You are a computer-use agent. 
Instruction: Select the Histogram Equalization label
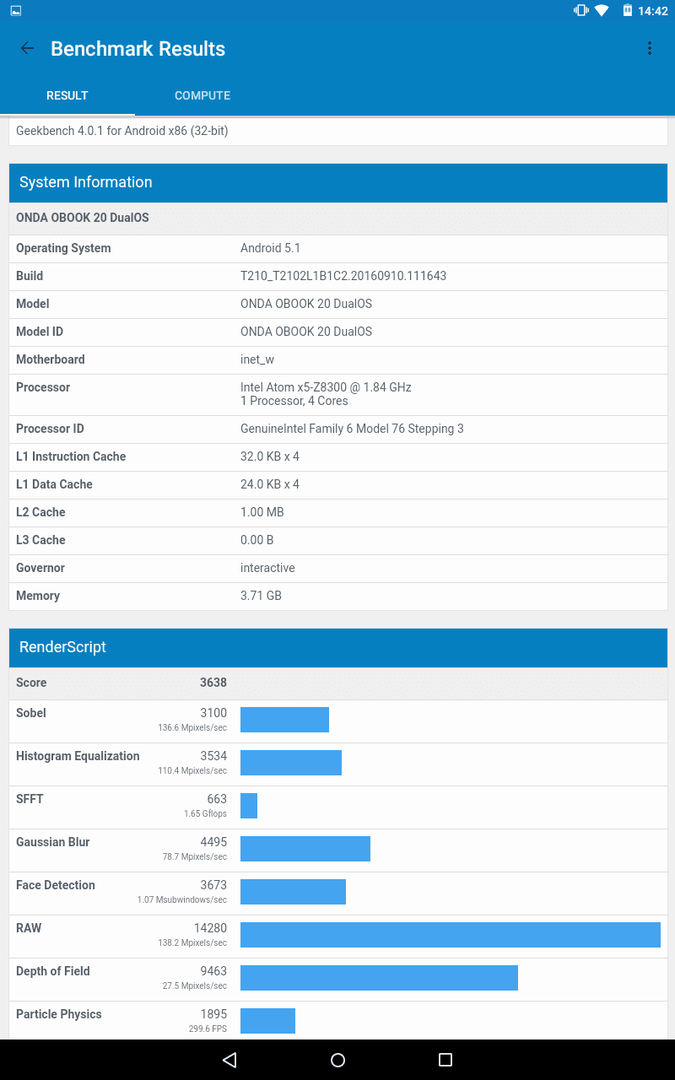click(78, 756)
